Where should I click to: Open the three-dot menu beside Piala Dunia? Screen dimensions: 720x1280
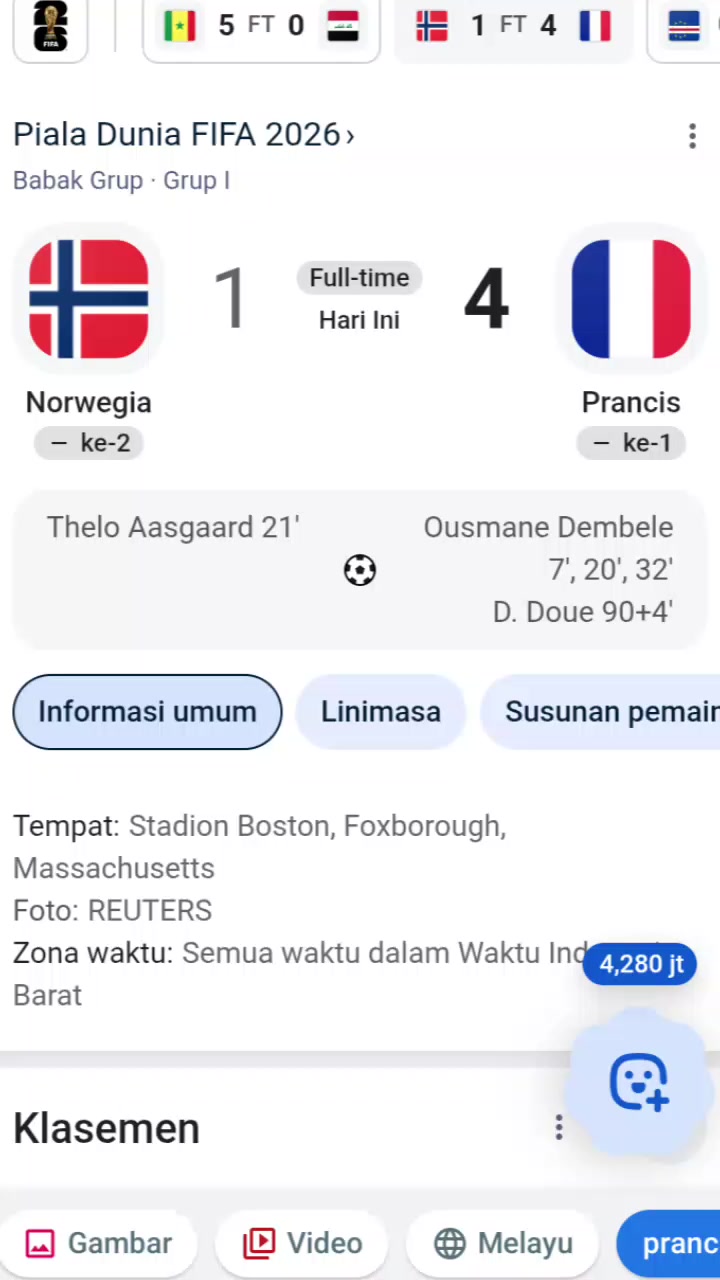[692, 136]
